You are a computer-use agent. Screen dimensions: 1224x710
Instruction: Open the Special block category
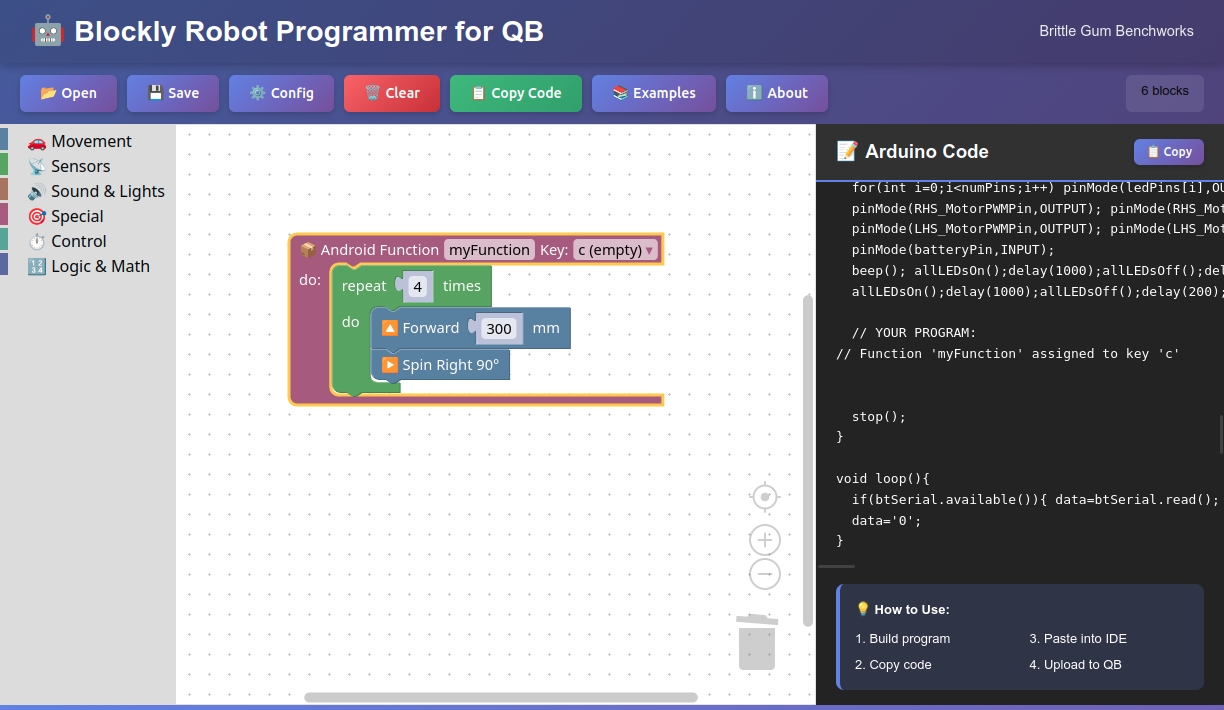tap(88, 216)
